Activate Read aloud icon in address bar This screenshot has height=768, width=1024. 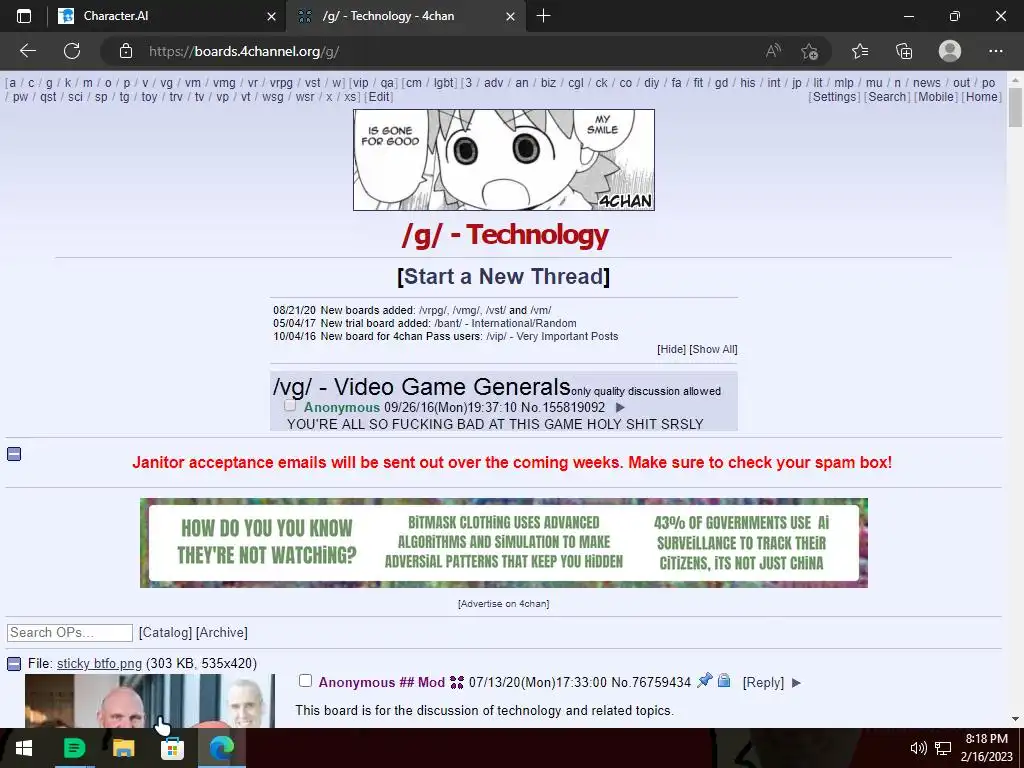773,51
